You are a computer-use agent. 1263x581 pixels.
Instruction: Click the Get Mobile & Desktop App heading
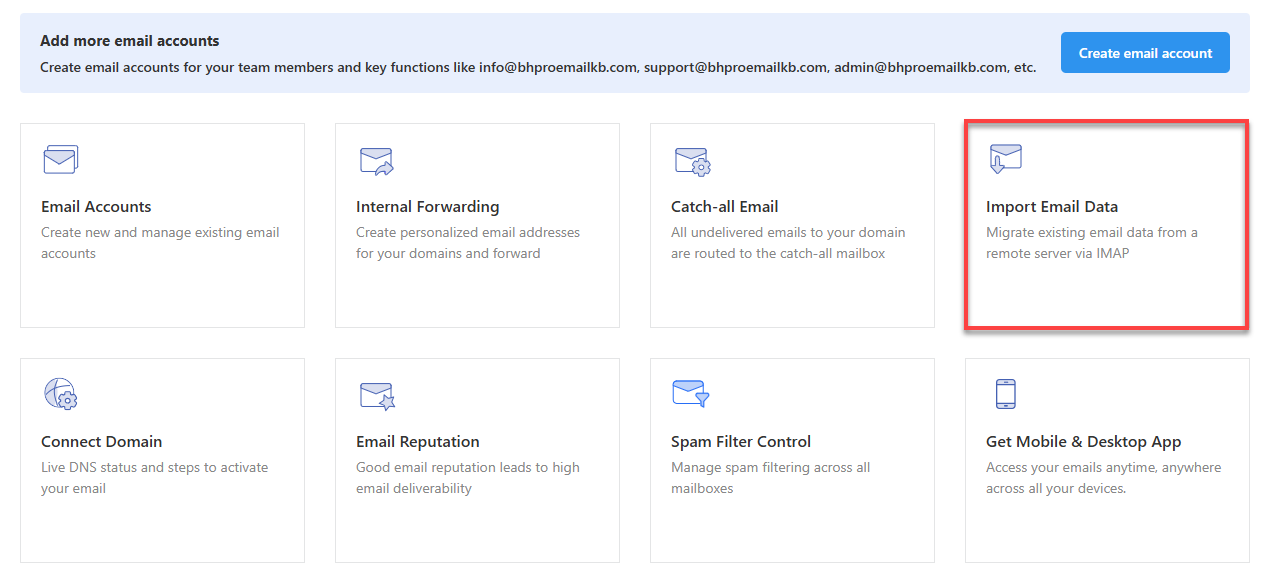pyautogui.click(x=1083, y=442)
